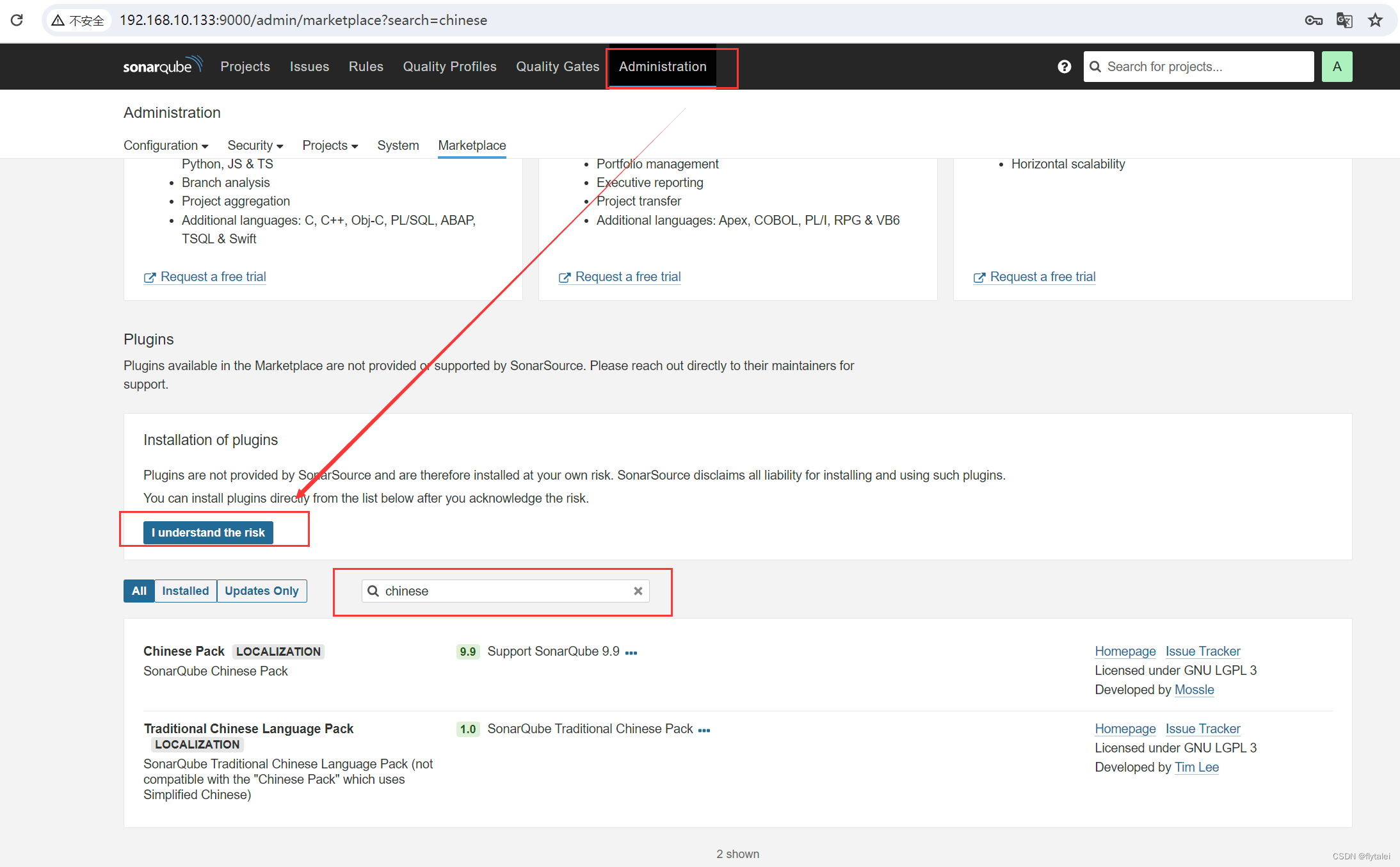This screenshot has height=867, width=1400.
Task: Request a free trial under Horizontal scalability card
Action: (x=1035, y=277)
